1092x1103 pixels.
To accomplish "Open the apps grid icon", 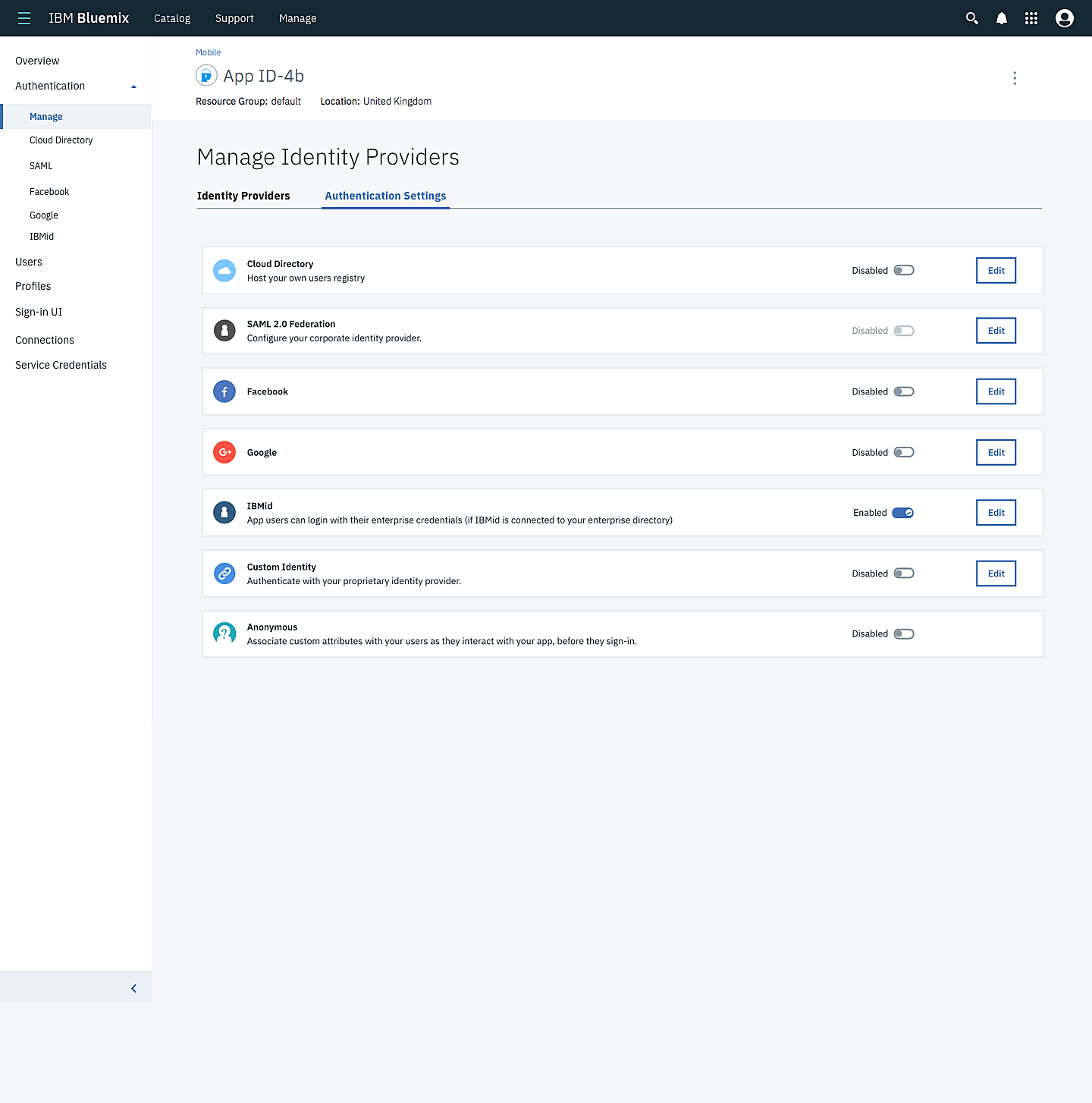I will coord(1031,18).
